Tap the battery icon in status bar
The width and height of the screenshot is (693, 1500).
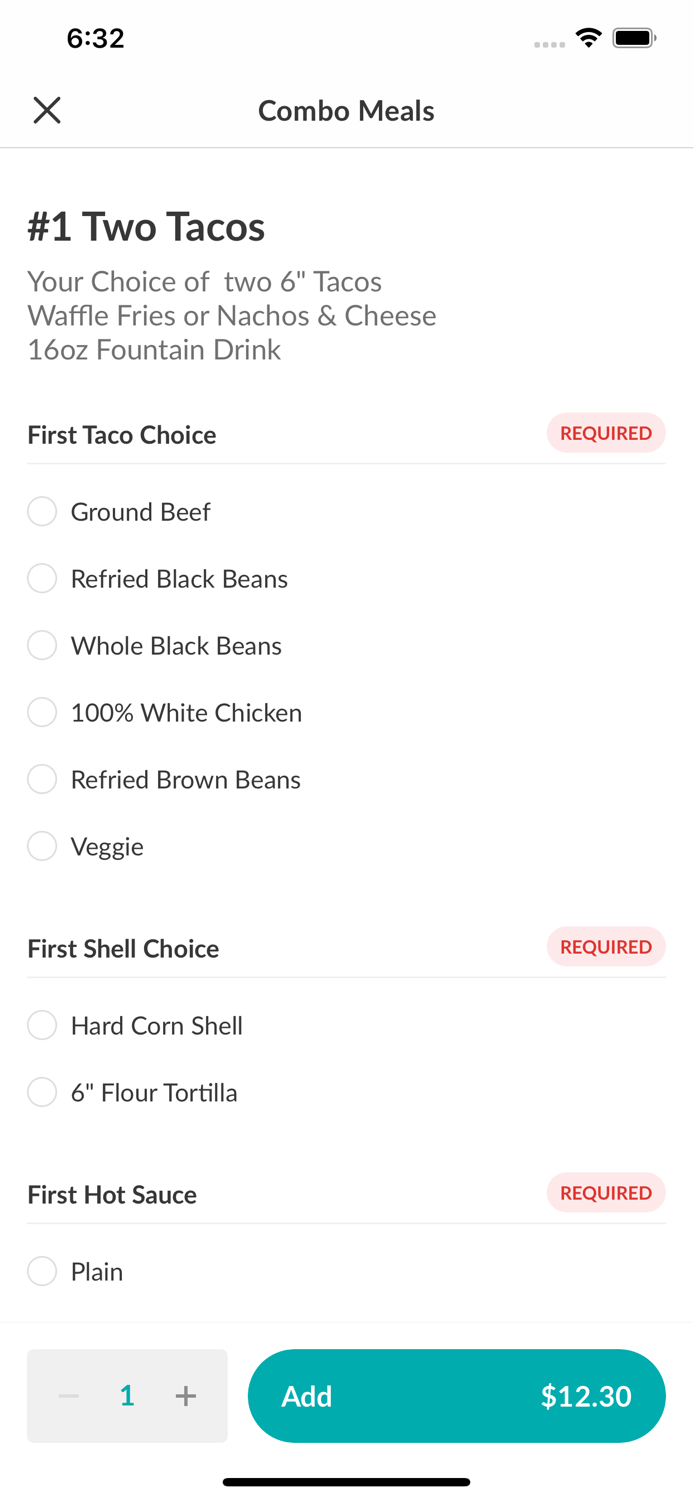(634, 38)
